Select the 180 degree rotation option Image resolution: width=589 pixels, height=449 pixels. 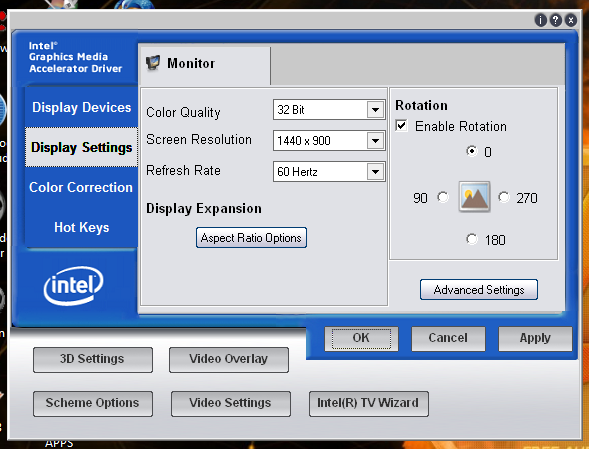pos(471,239)
